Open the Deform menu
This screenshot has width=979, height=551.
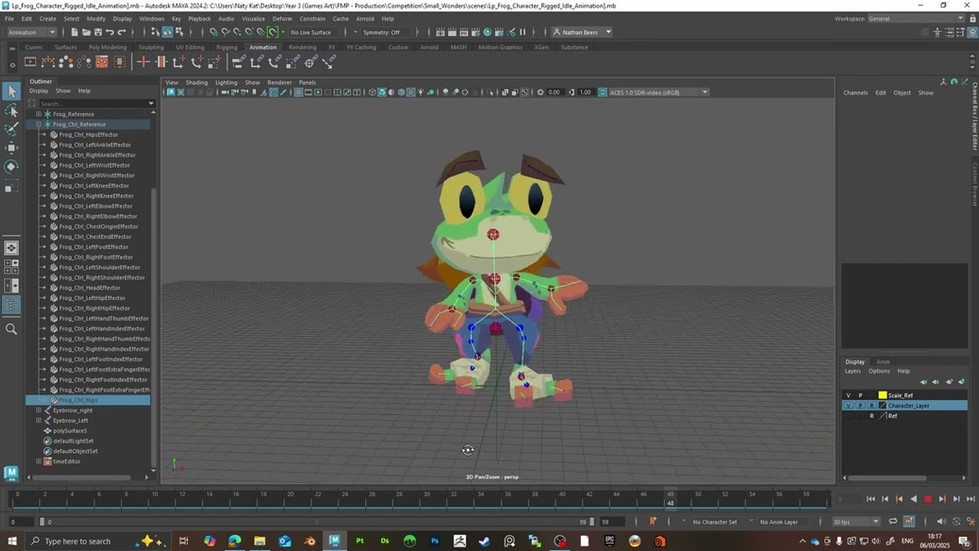point(282,19)
